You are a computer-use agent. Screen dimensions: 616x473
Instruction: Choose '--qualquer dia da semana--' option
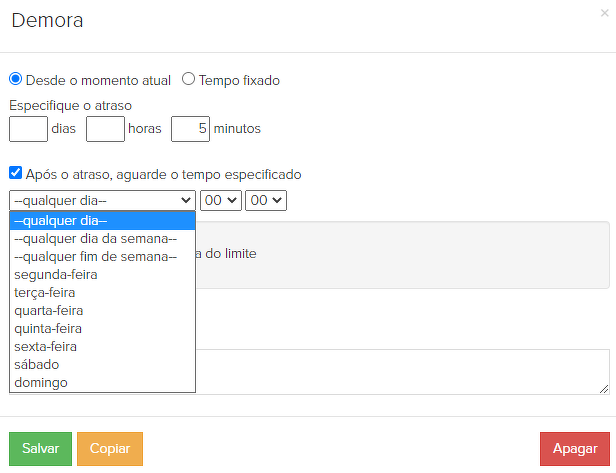pos(96,239)
